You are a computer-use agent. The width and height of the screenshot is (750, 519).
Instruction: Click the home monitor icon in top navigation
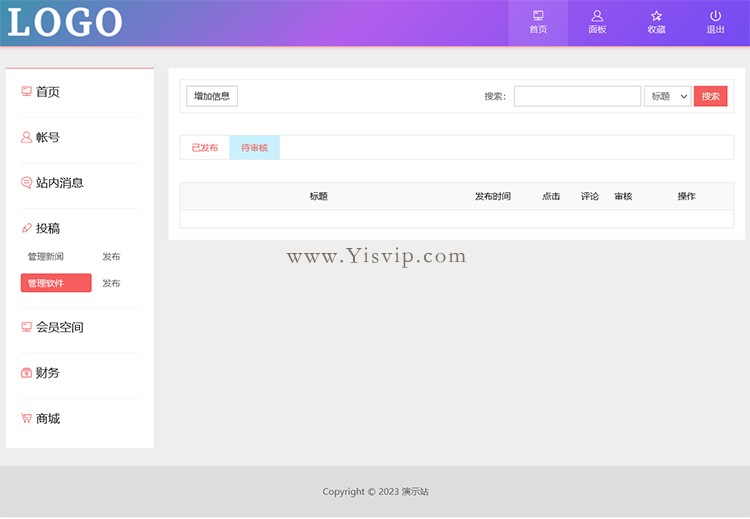tap(538, 15)
